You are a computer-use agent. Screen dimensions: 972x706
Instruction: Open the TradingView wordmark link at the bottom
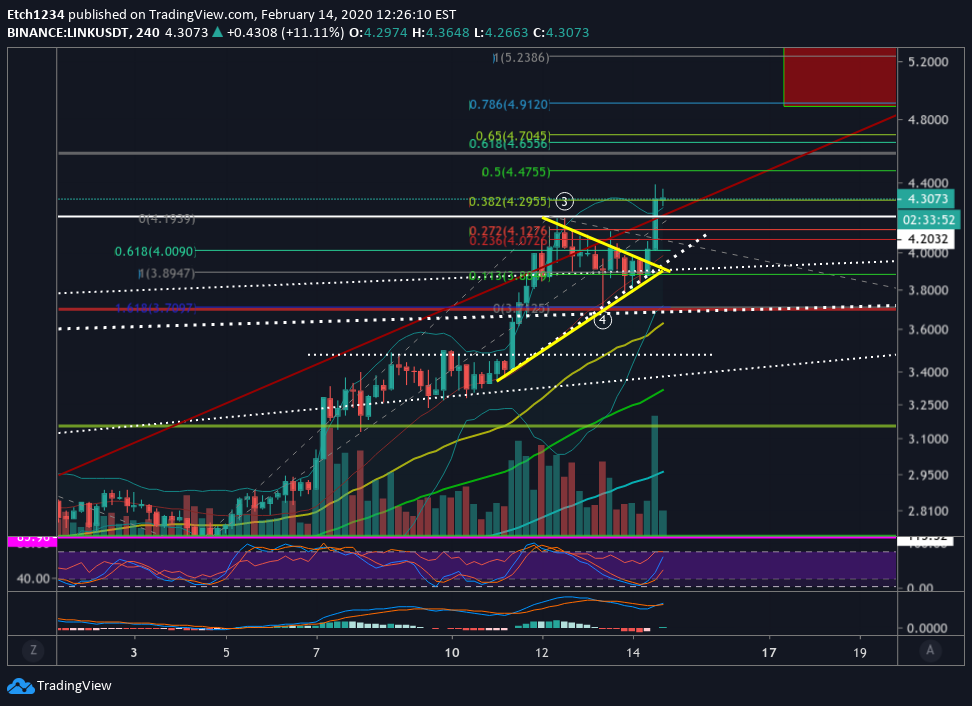pyautogui.click(x=74, y=686)
